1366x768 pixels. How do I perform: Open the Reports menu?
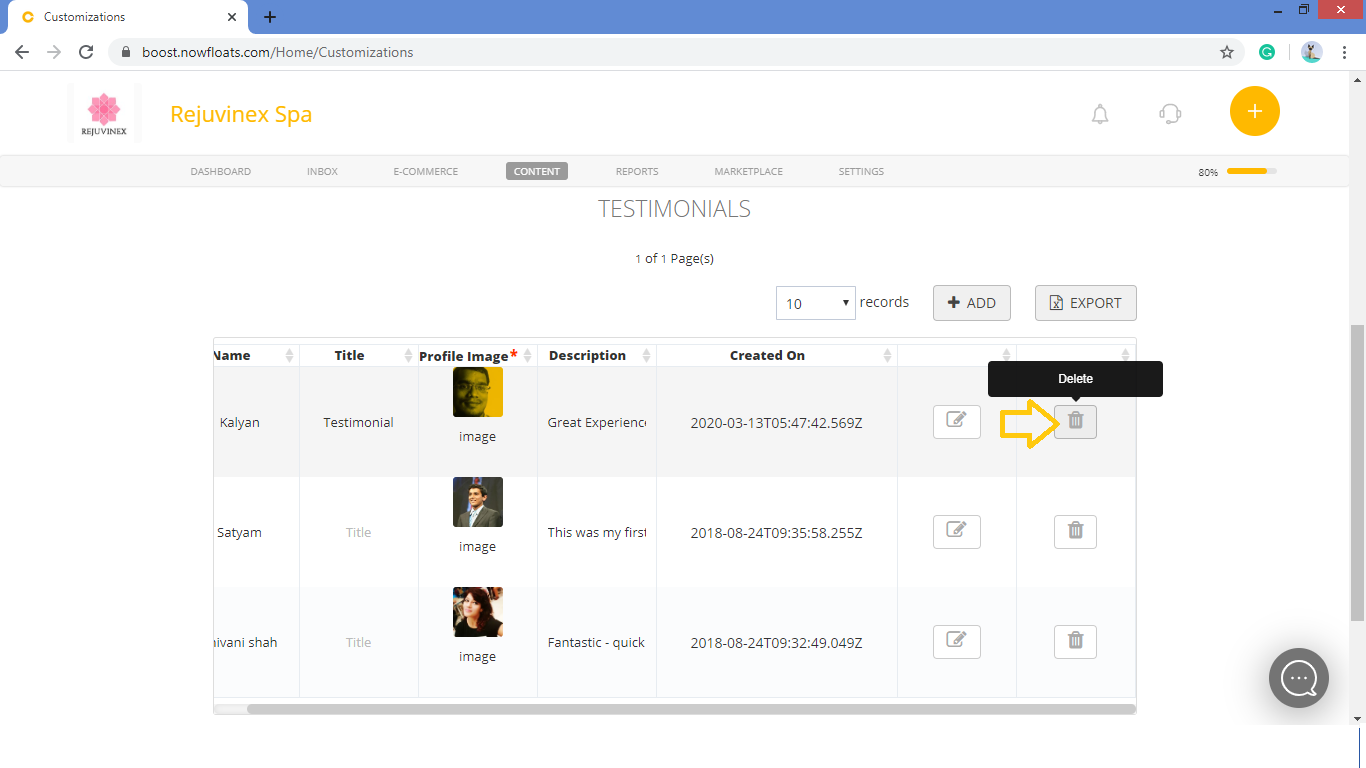[637, 172]
